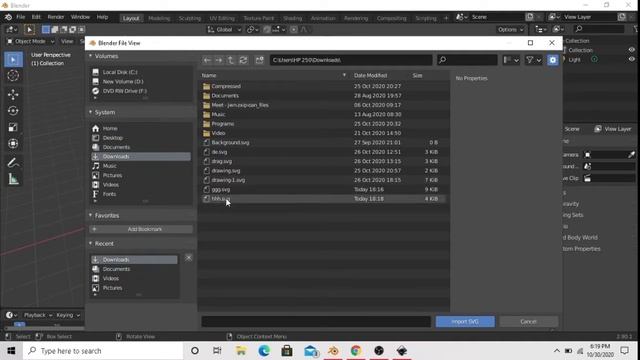Screen dimensions: 640x360
Task: Open Desktop in System list
Action: (141, 138)
